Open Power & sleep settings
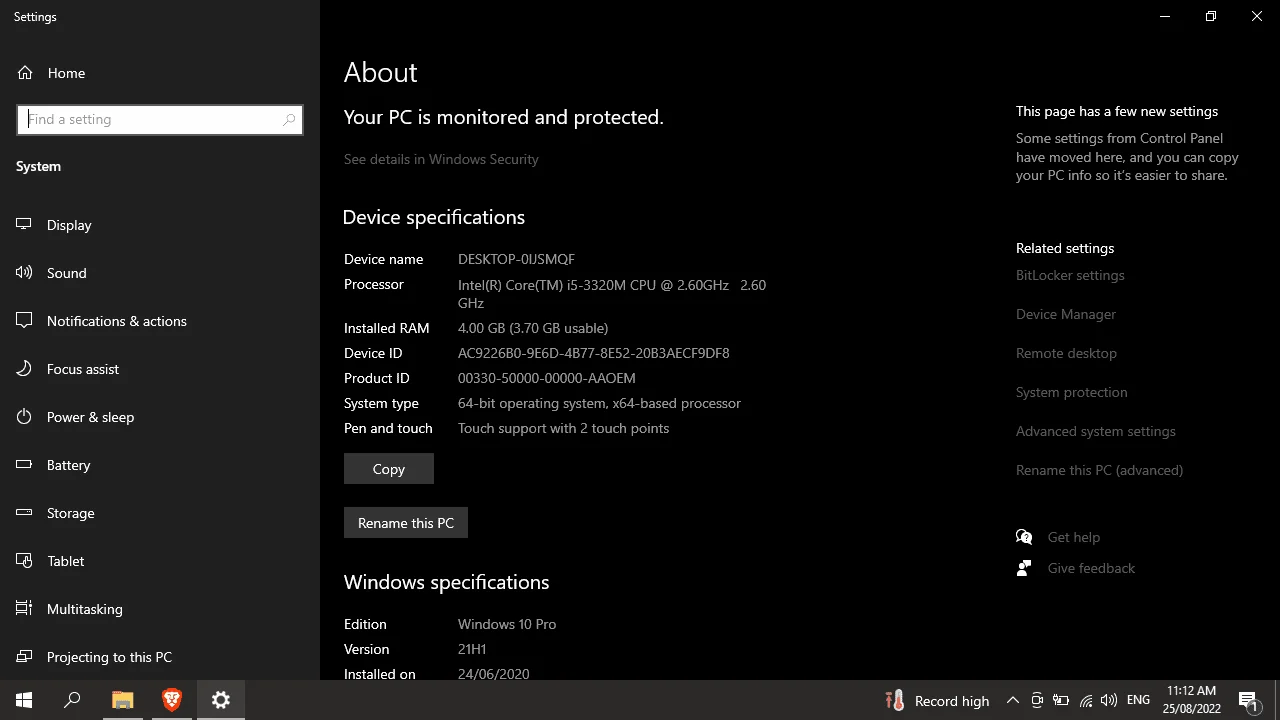 tap(160, 417)
